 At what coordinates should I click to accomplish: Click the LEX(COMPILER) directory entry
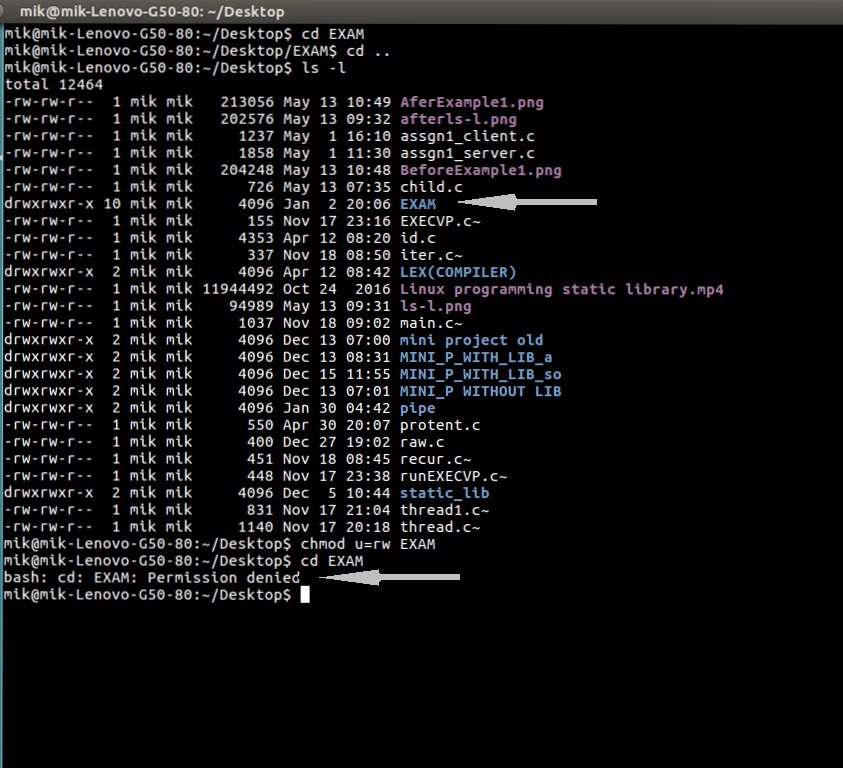coord(453,272)
